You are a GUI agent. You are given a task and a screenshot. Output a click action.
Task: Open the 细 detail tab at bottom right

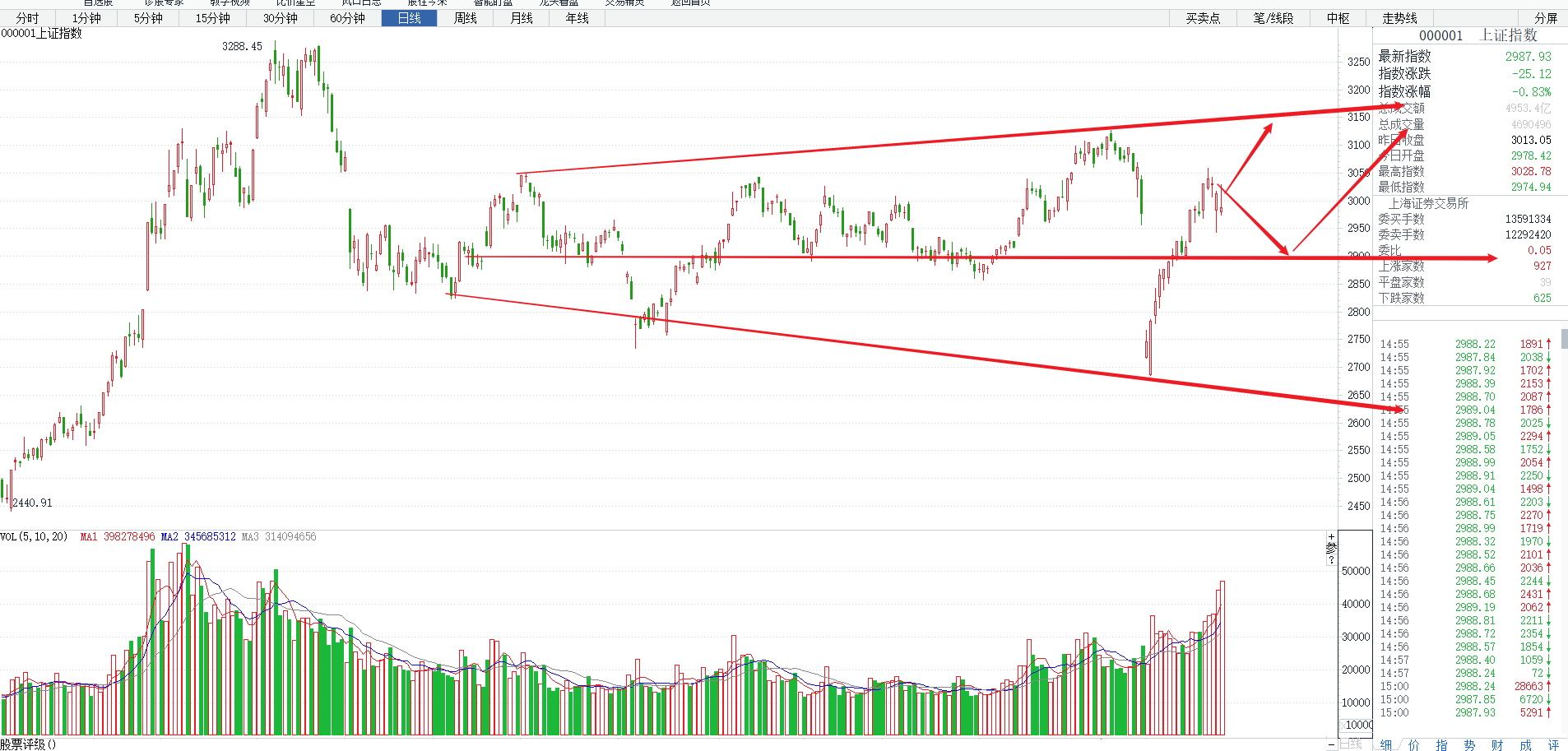pyautogui.click(x=1386, y=744)
